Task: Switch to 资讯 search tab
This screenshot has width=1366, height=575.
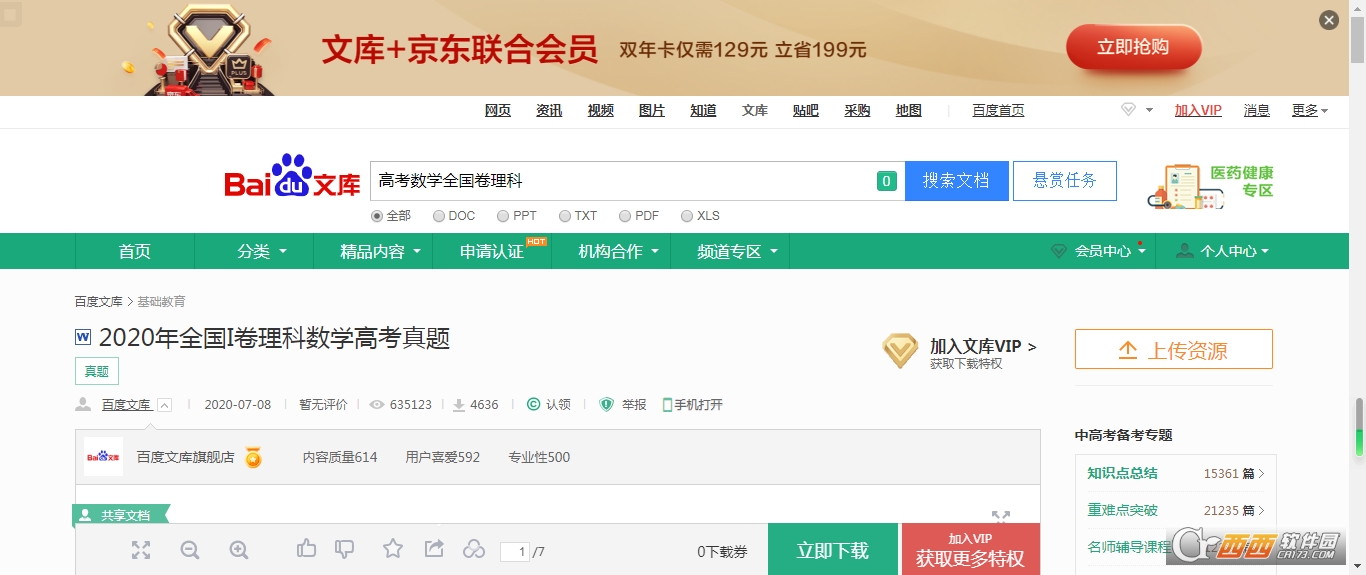Action: pyautogui.click(x=549, y=111)
